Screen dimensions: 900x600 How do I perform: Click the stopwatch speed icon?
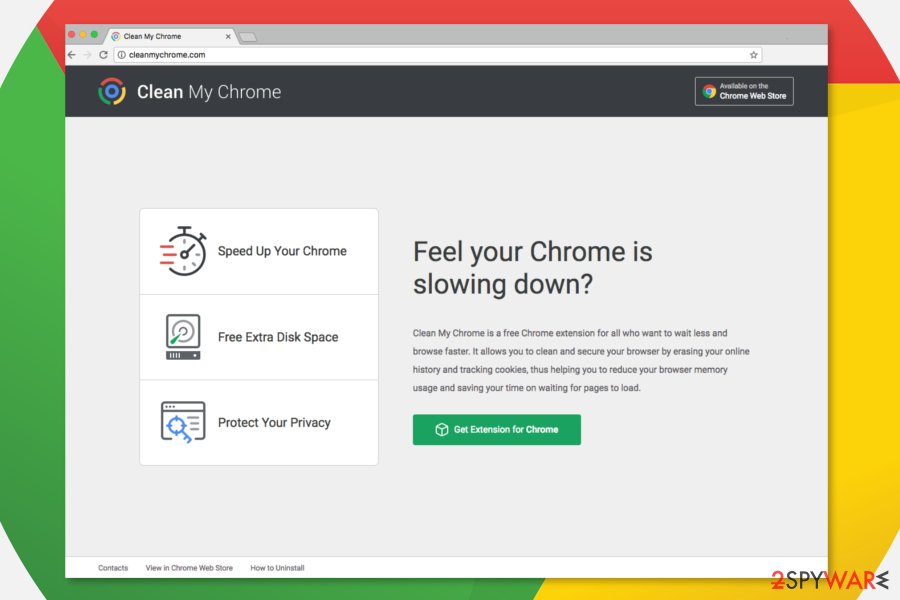[183, 251]
